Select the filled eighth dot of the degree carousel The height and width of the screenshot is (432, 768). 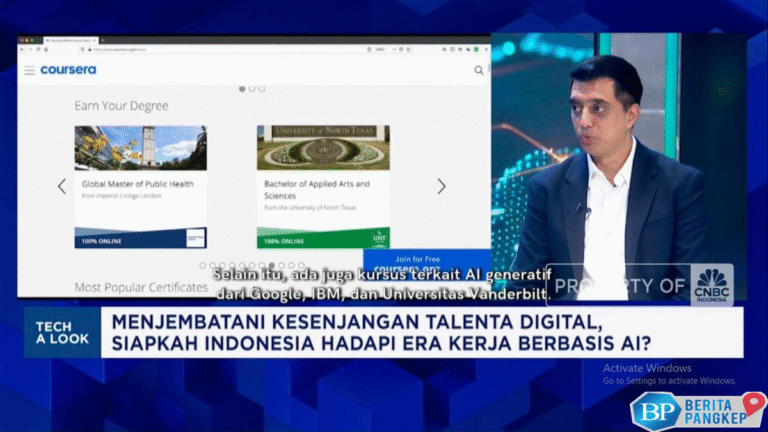[272, 265]
